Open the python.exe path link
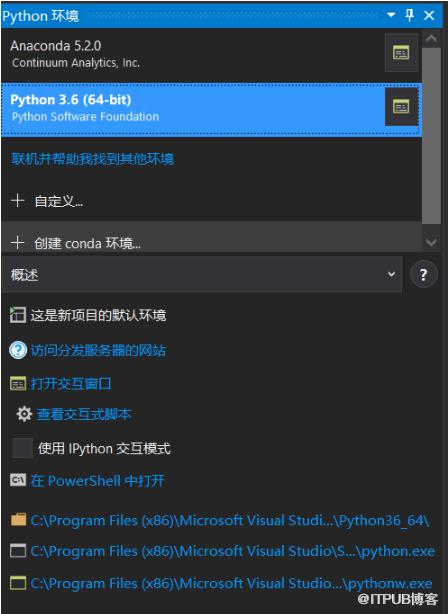This screenshot has width=448, height=614. [233, 551]
